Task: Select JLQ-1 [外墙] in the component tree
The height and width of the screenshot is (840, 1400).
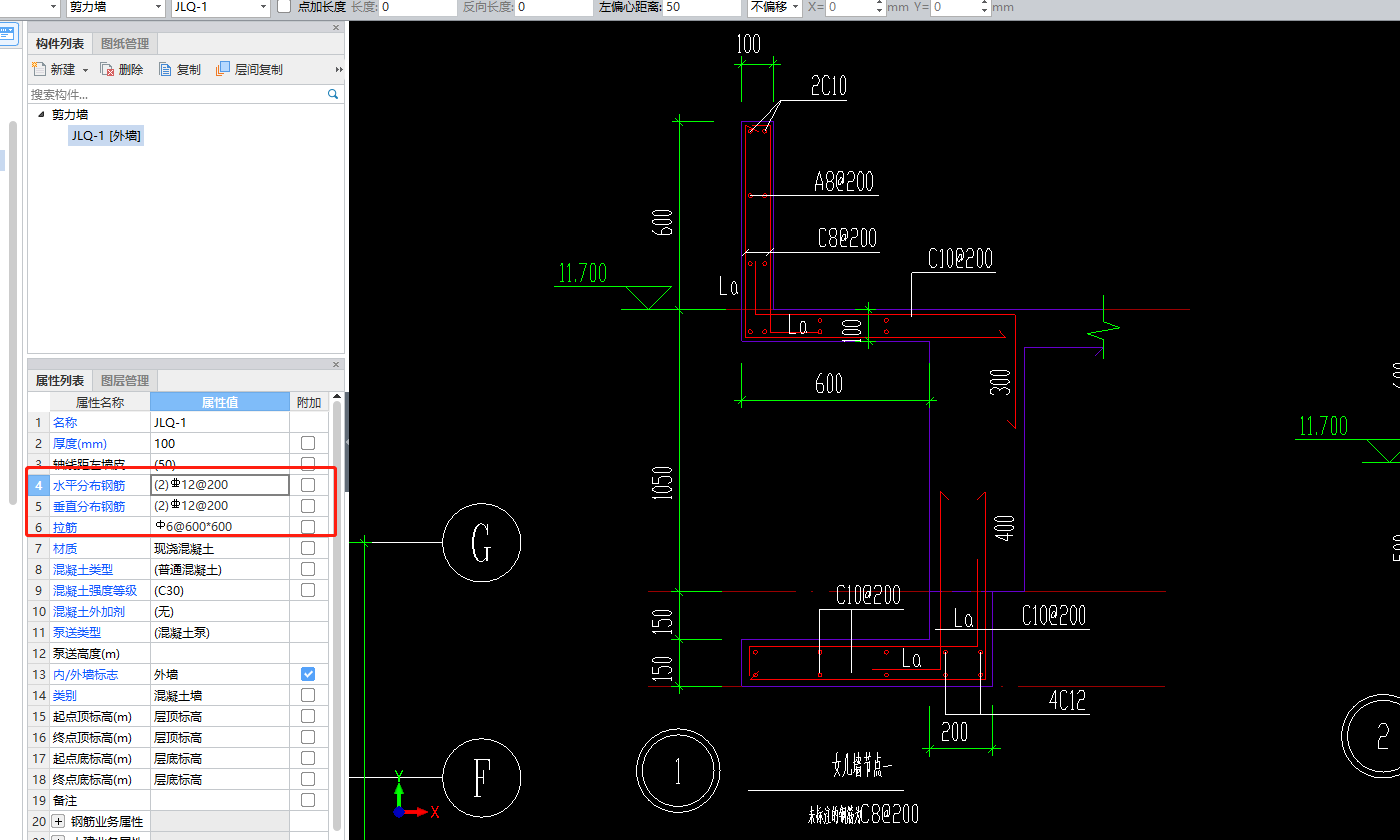Action: 106,136
